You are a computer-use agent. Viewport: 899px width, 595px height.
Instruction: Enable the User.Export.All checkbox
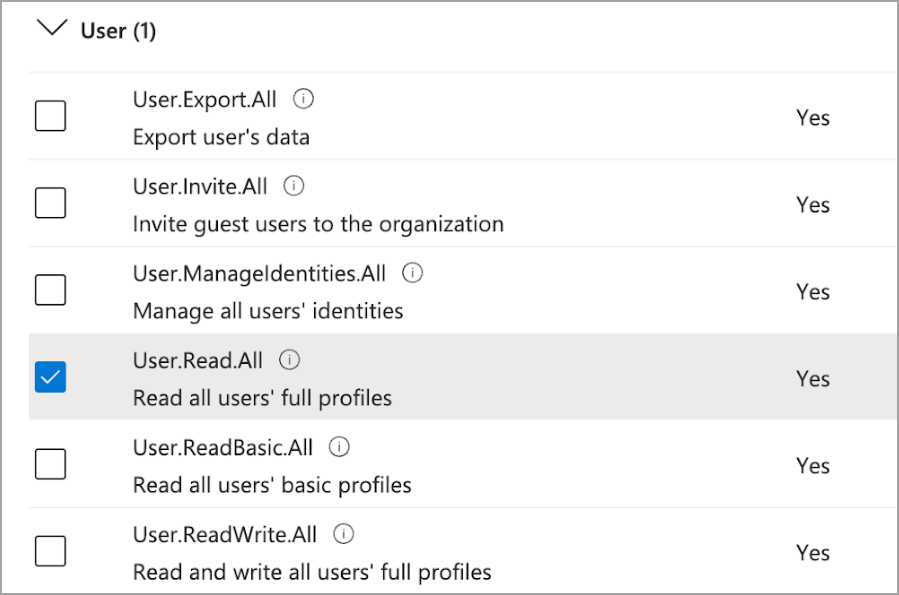[50, 117]
